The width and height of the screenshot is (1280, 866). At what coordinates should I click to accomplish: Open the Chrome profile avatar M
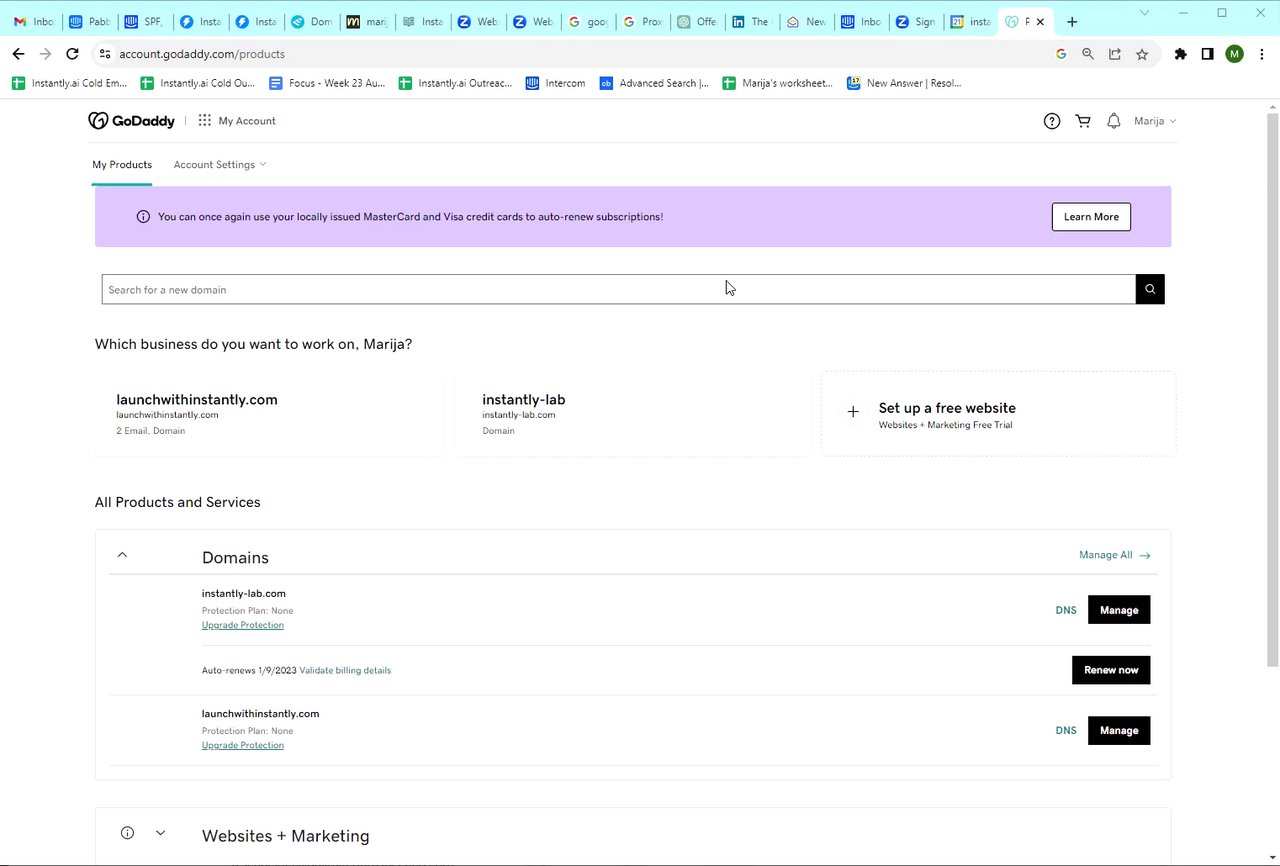[1235, 54]
